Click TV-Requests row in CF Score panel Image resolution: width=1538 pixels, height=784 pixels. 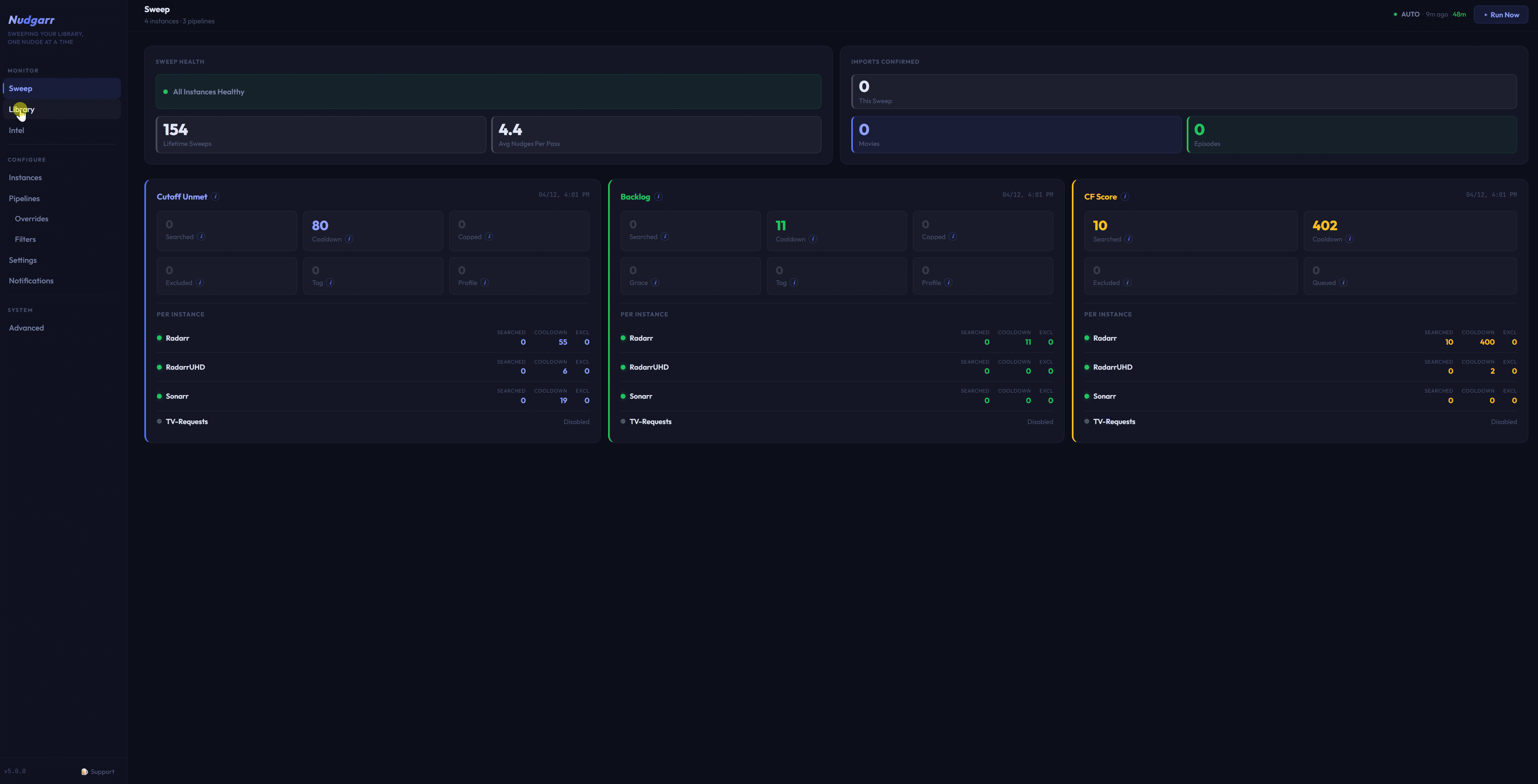1300,422
